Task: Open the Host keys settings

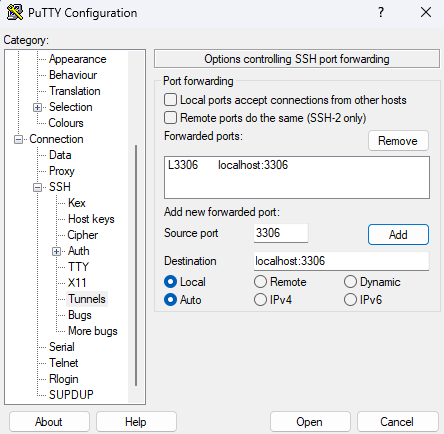Action: [x=91, y=219]
